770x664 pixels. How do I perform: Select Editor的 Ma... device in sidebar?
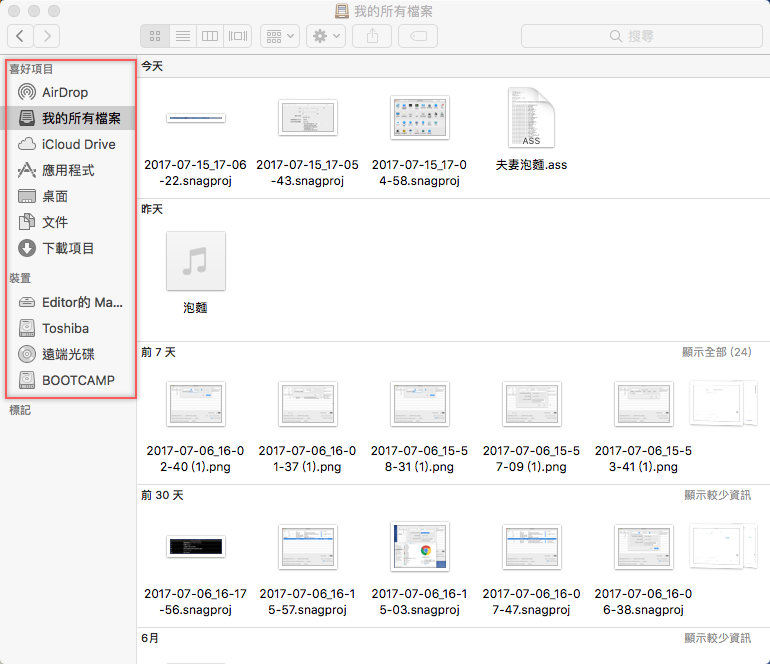(69, 302)
